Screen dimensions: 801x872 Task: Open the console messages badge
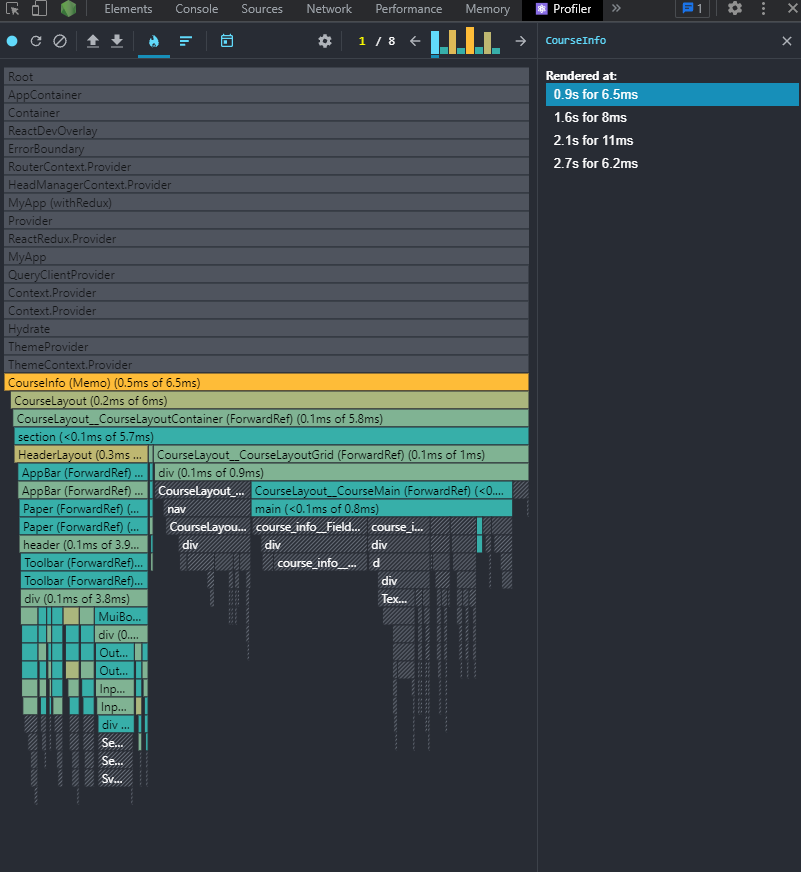click(x=693, y=9)
